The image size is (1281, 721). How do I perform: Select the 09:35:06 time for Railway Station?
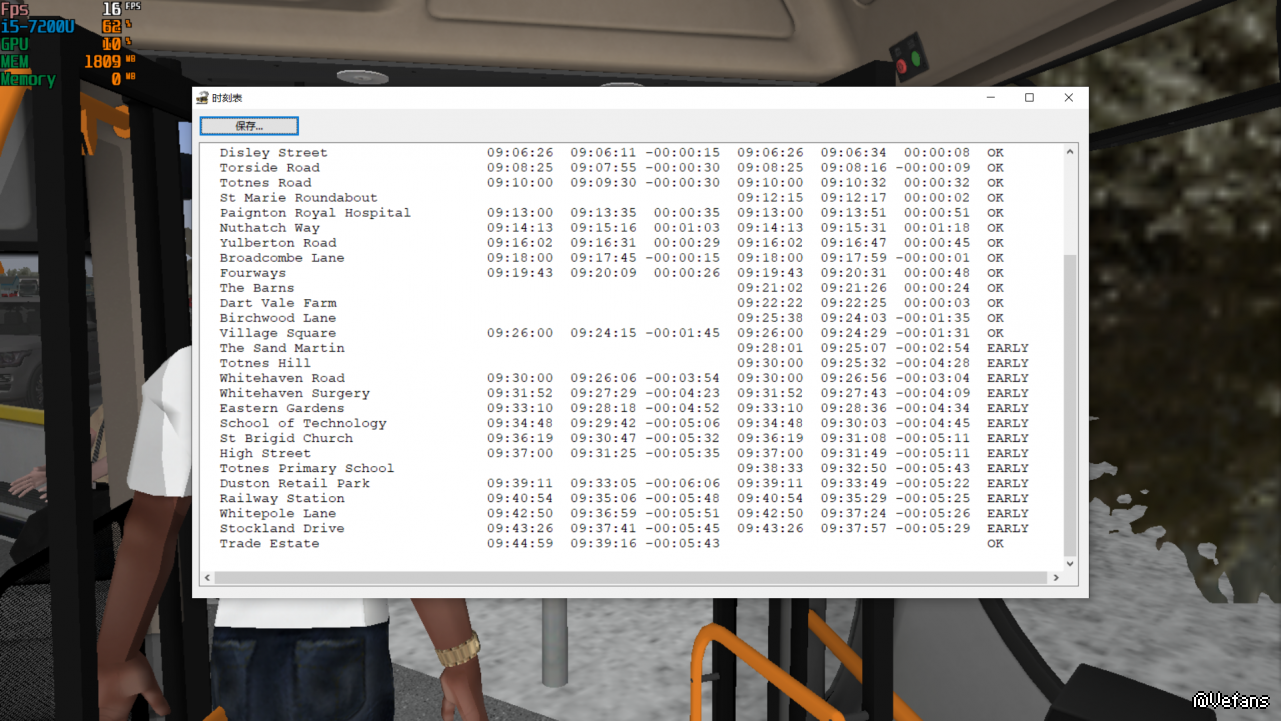[x=604, y=498]
